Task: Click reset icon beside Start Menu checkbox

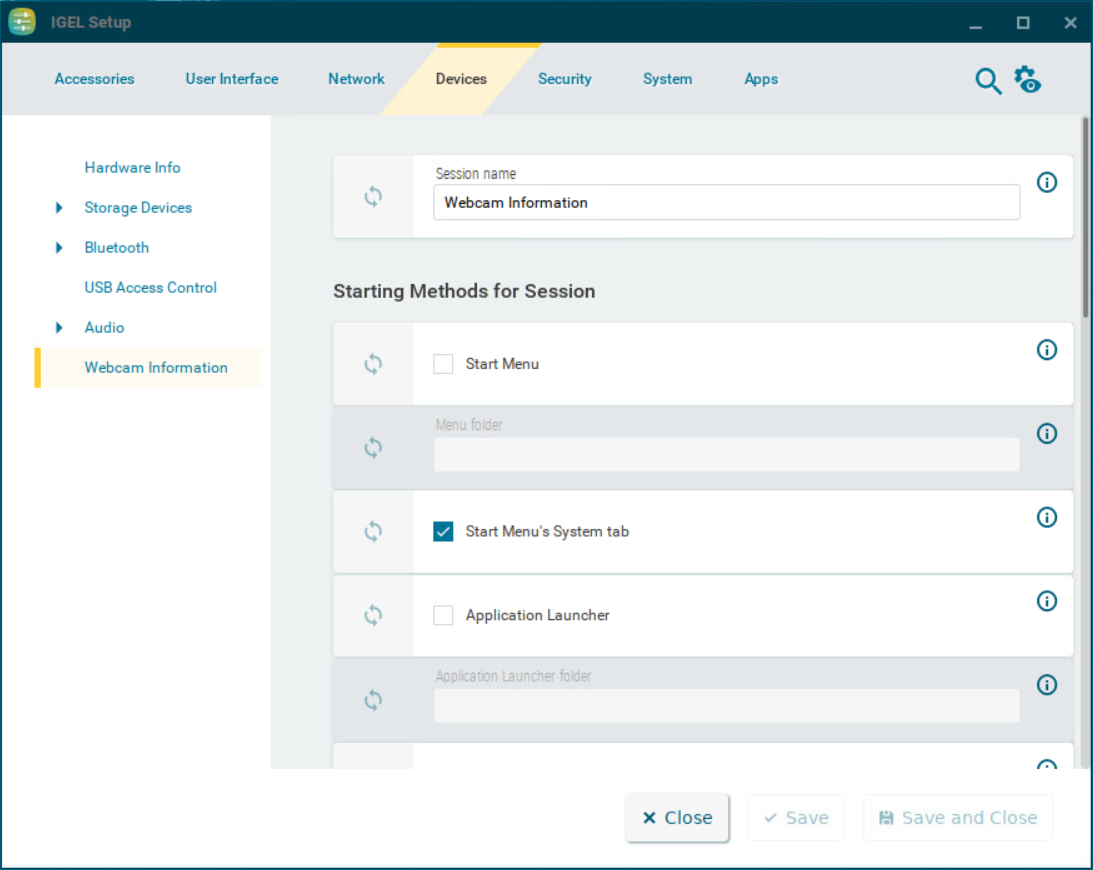Action: click(x=373, y=364)
